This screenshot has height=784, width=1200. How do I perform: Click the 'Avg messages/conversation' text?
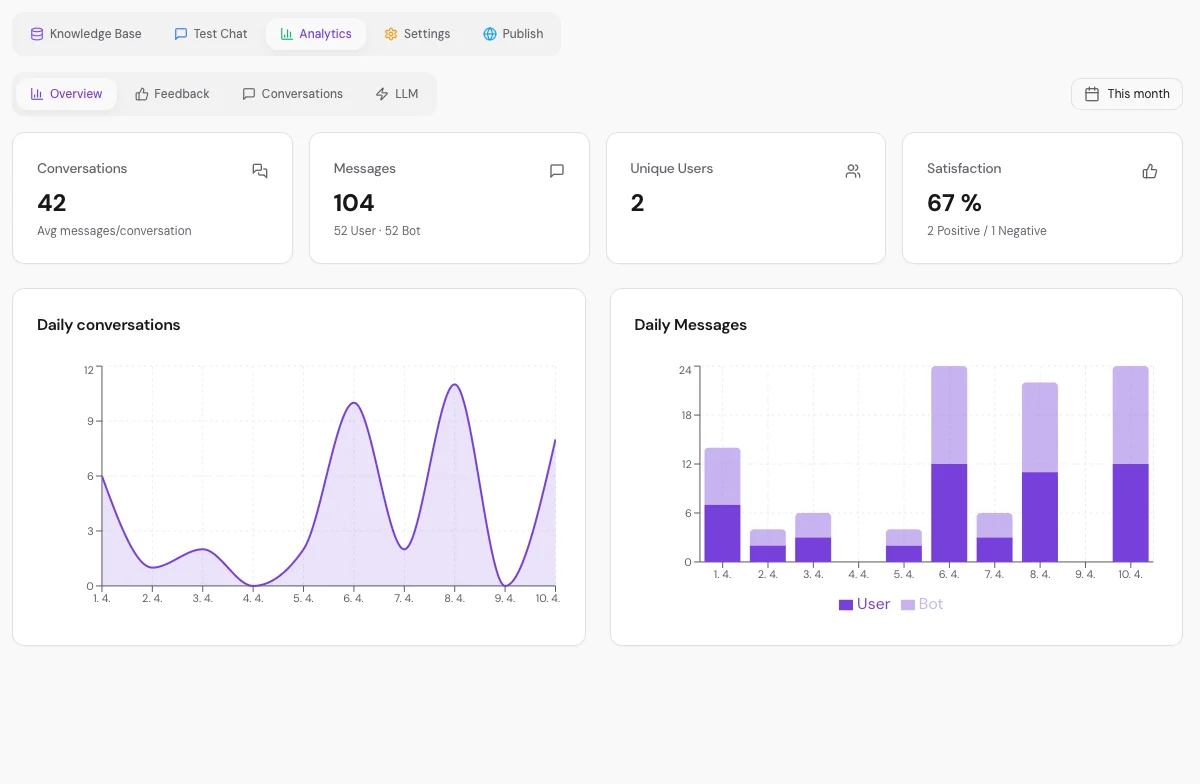pos(114,231)
